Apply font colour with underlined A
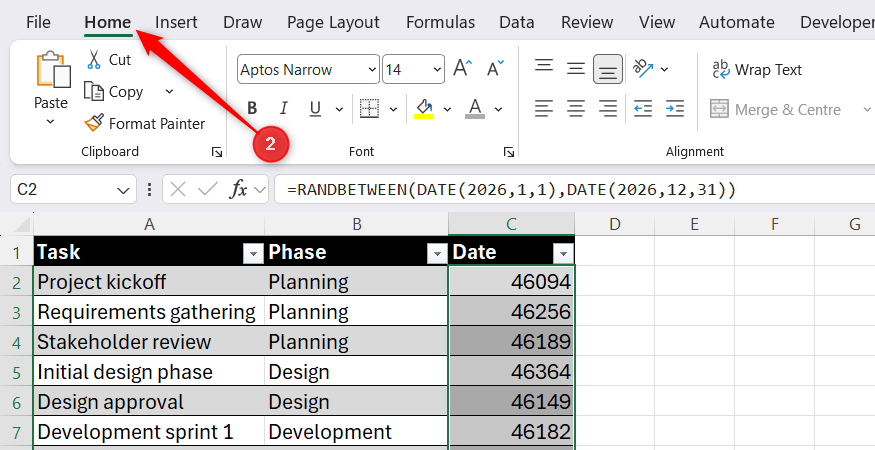The width and height of the screenshot is (875, 450). [475, 108]
